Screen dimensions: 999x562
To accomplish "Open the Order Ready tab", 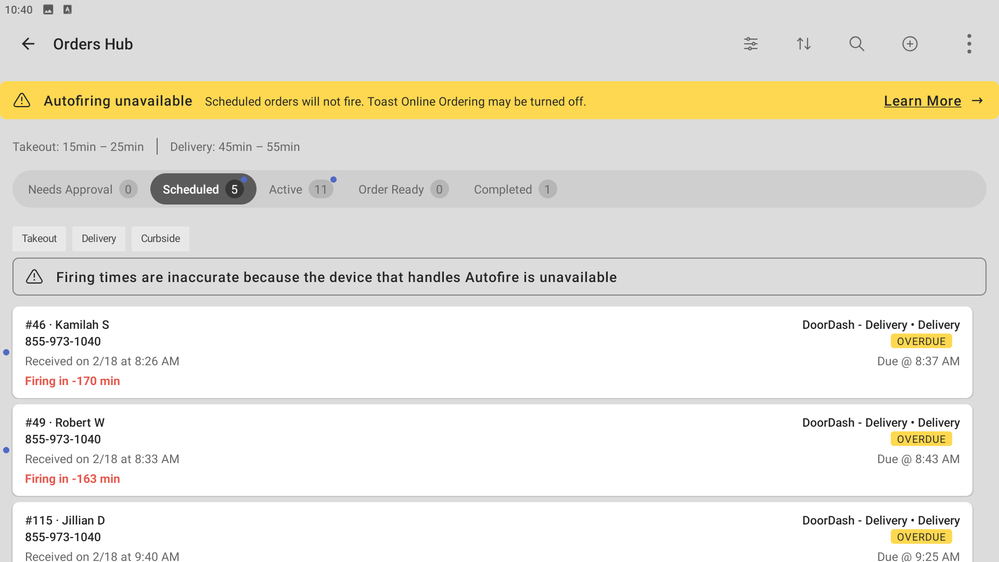I will point(402,189).
